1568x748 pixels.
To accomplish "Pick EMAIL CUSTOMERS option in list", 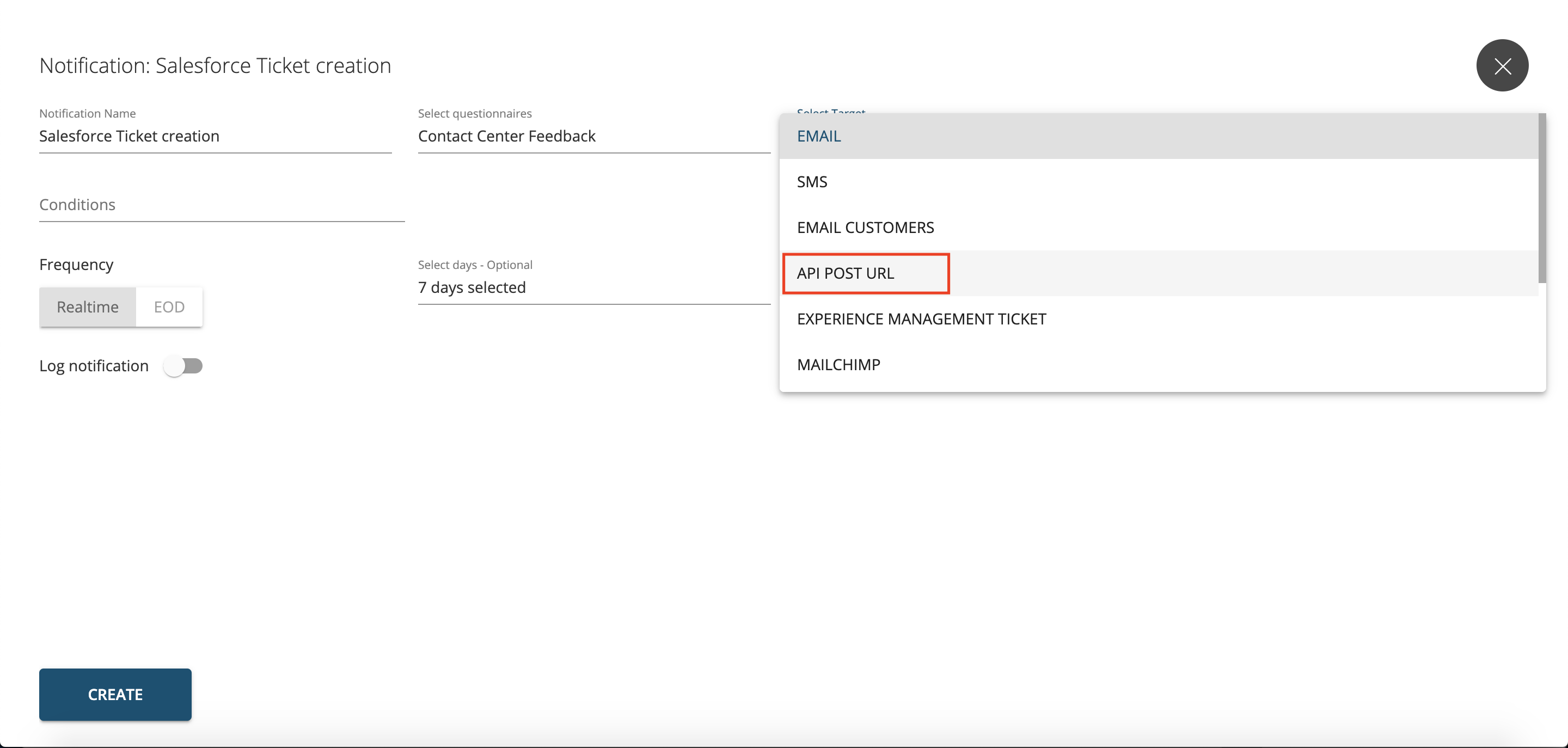I will [x=1159, y=228].
